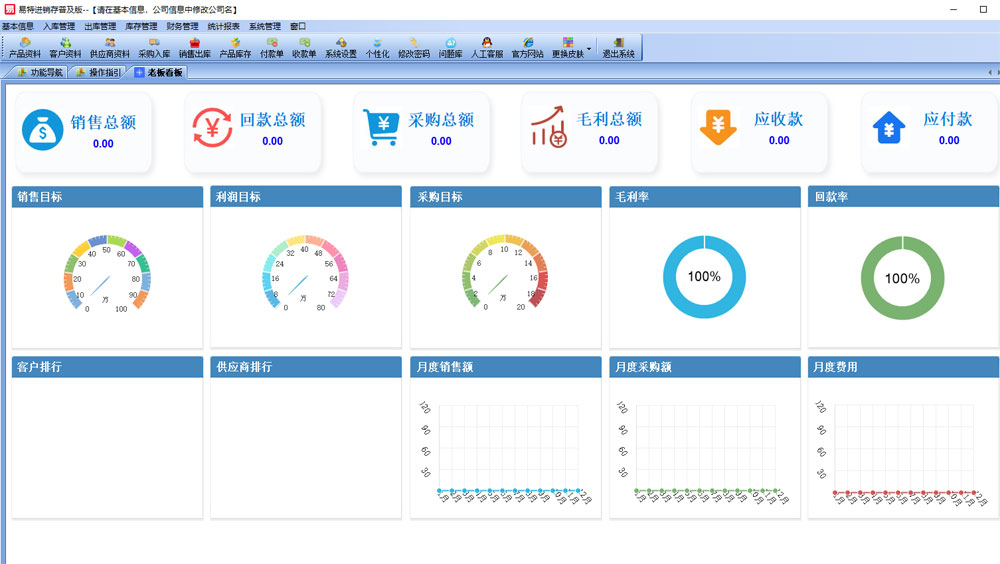Click the 月度采购额 line chart
The width and height of the screenshot is (1000, 564).
pos(704,451)
